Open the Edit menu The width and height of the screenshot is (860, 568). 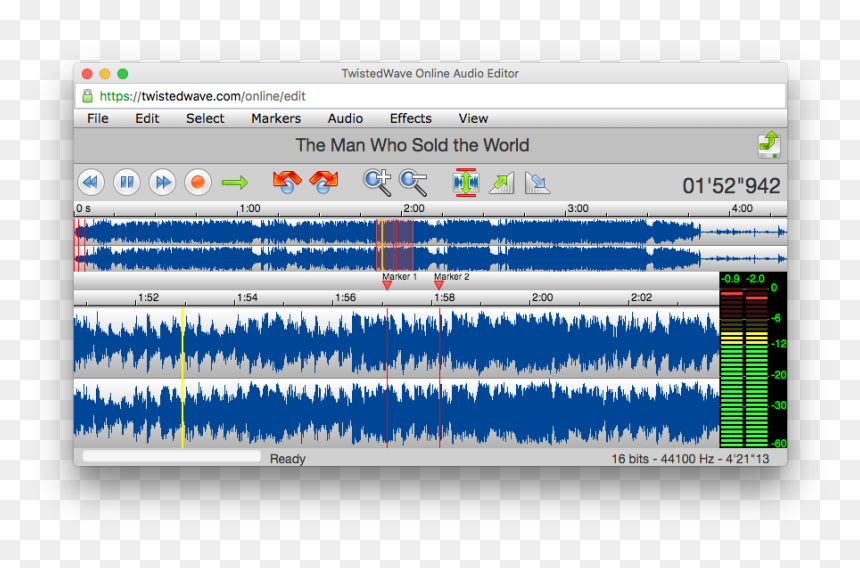pos(147,118)
